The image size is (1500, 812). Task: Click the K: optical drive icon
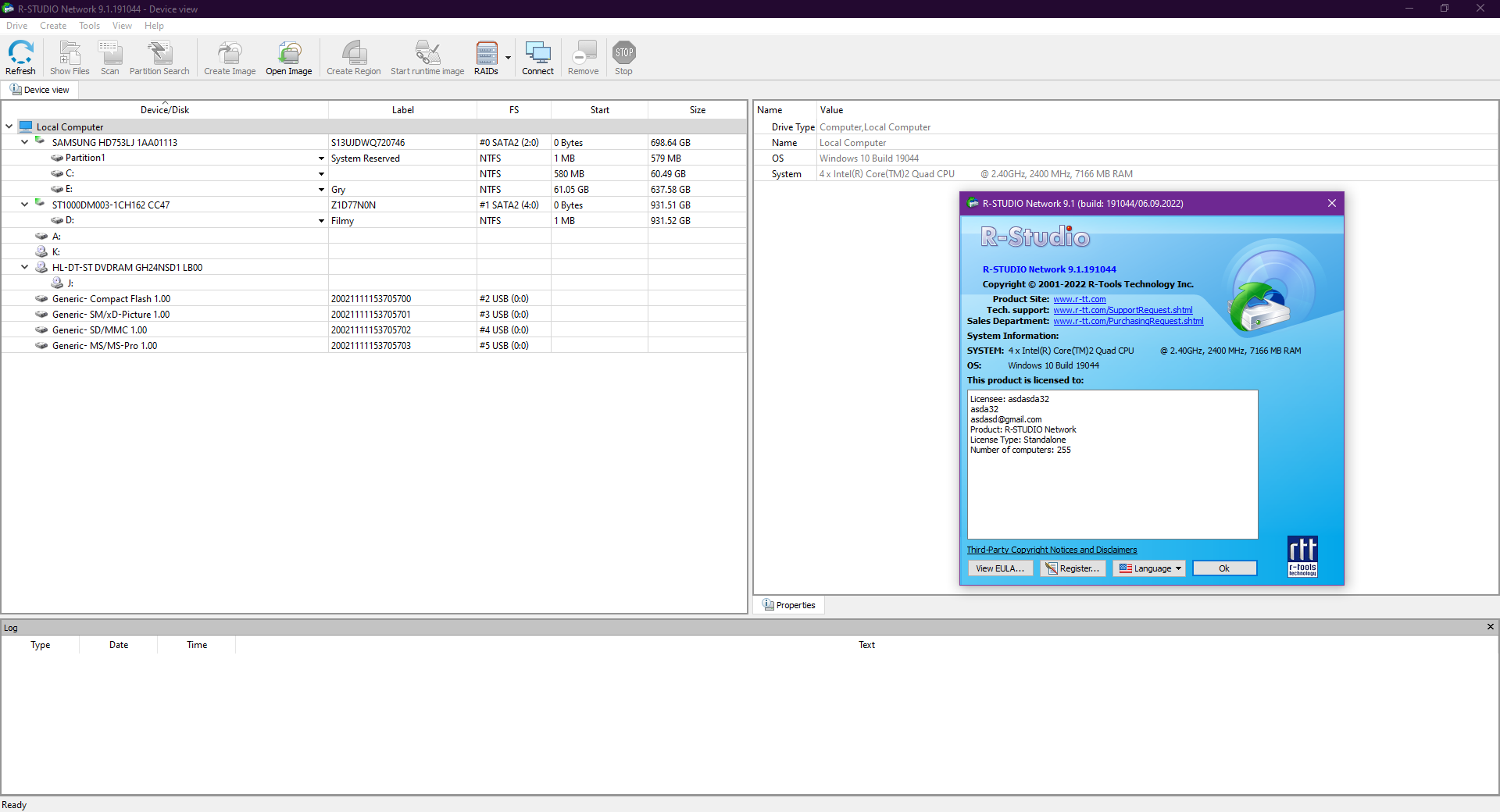[41, 251]
